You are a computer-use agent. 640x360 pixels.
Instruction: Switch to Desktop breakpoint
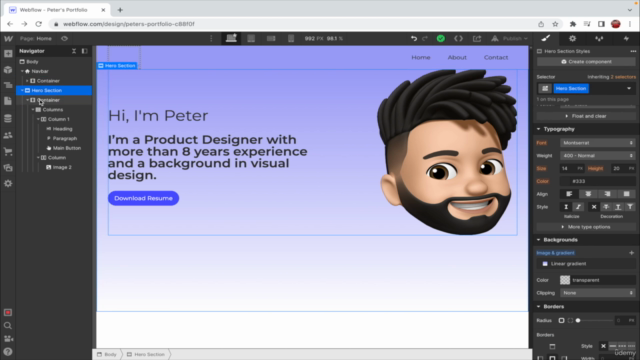[231, 38]
